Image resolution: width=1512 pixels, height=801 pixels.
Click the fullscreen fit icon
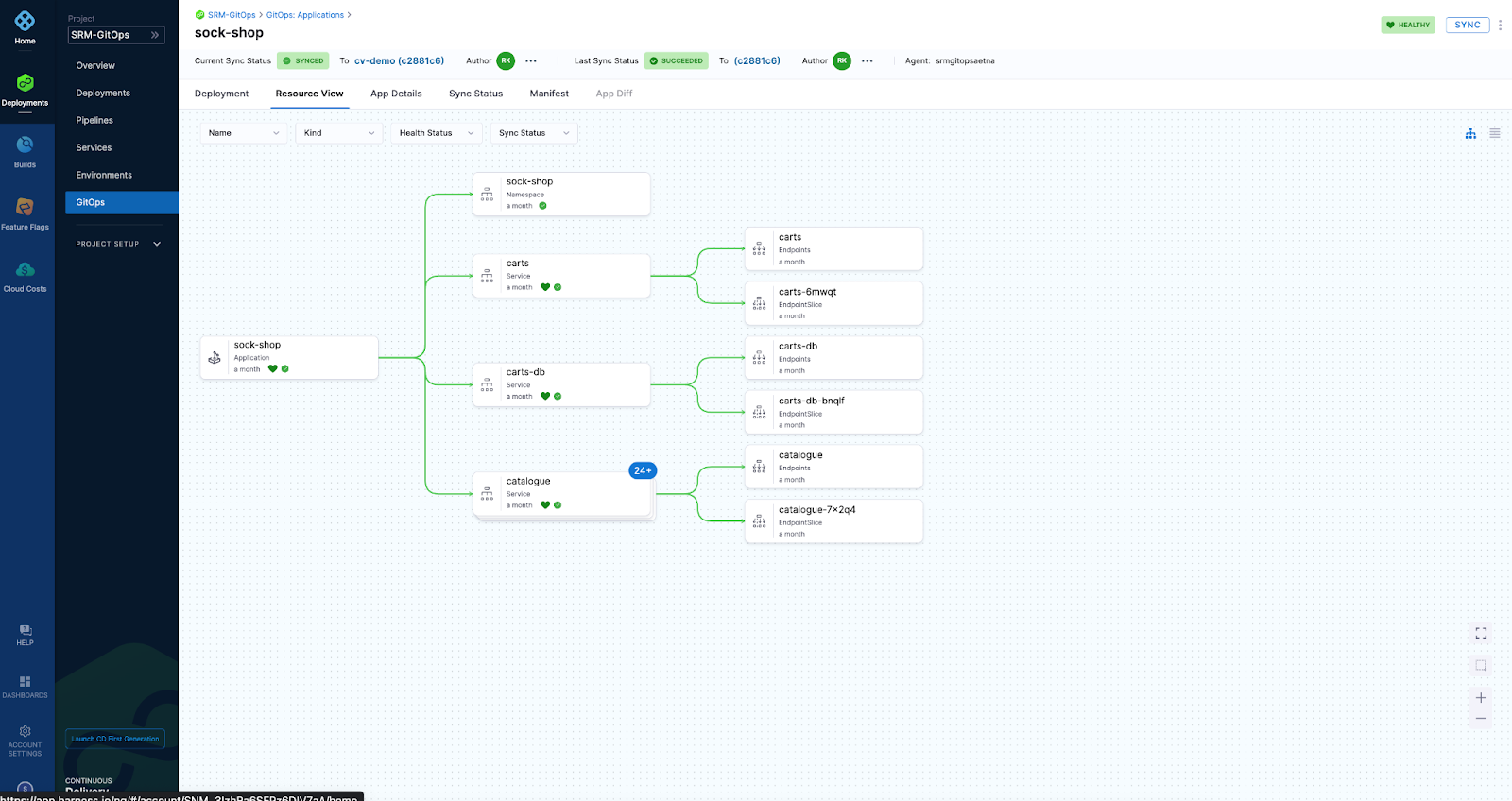click(1481, 633)
